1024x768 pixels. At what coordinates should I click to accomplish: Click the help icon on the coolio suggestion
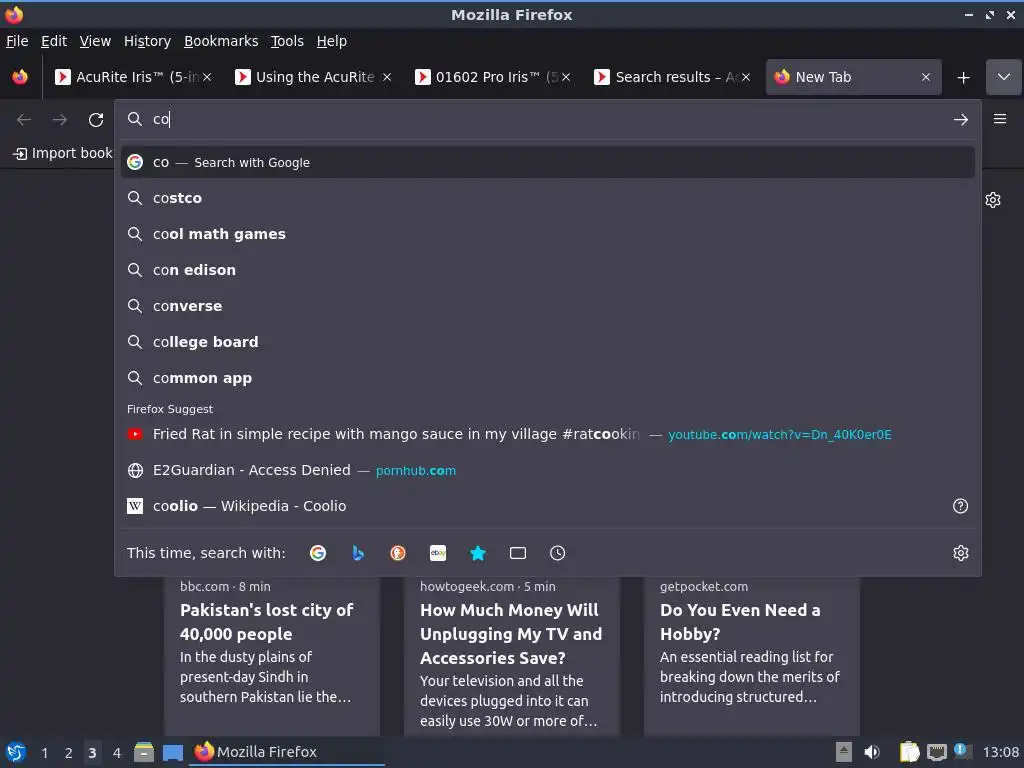pos(961,506)
